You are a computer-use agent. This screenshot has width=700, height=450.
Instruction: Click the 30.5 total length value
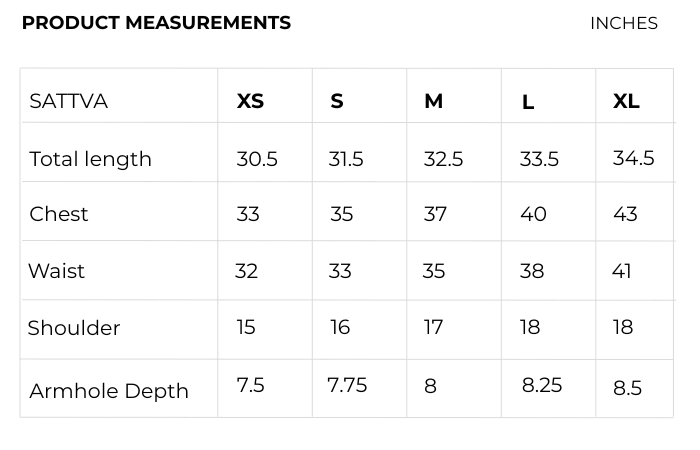coord(257,159)
